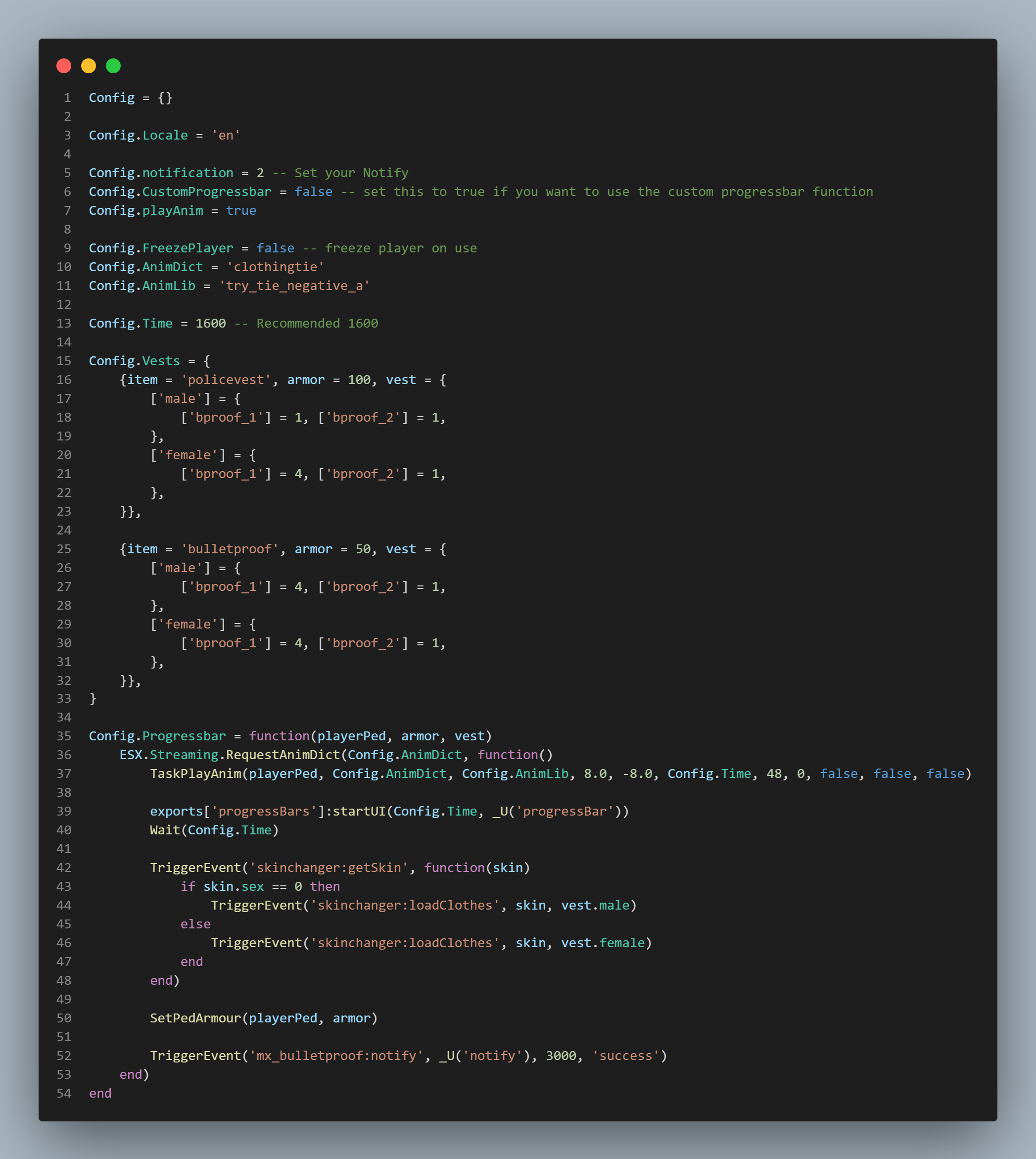Click the Recommended 1600 comment

coord(307,323)
